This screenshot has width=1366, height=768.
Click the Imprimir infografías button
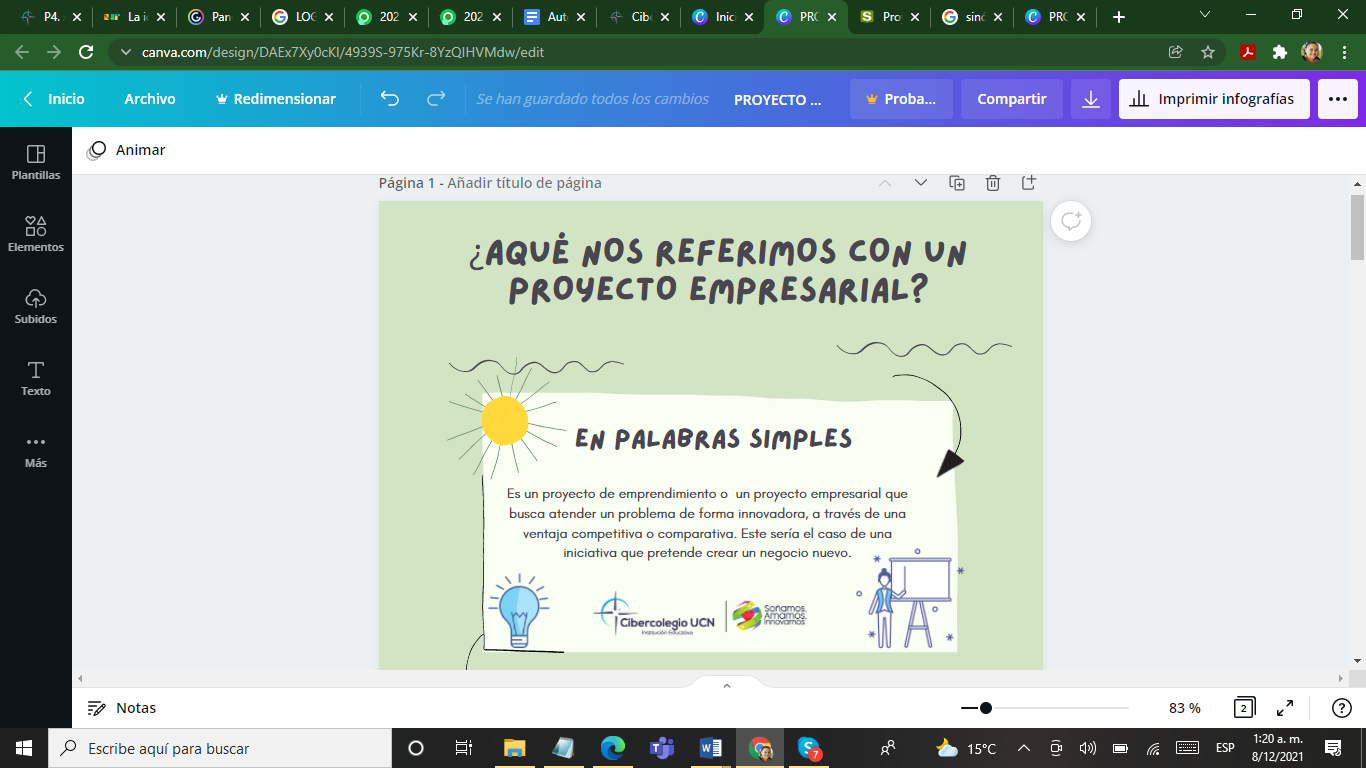[1213, 99]
